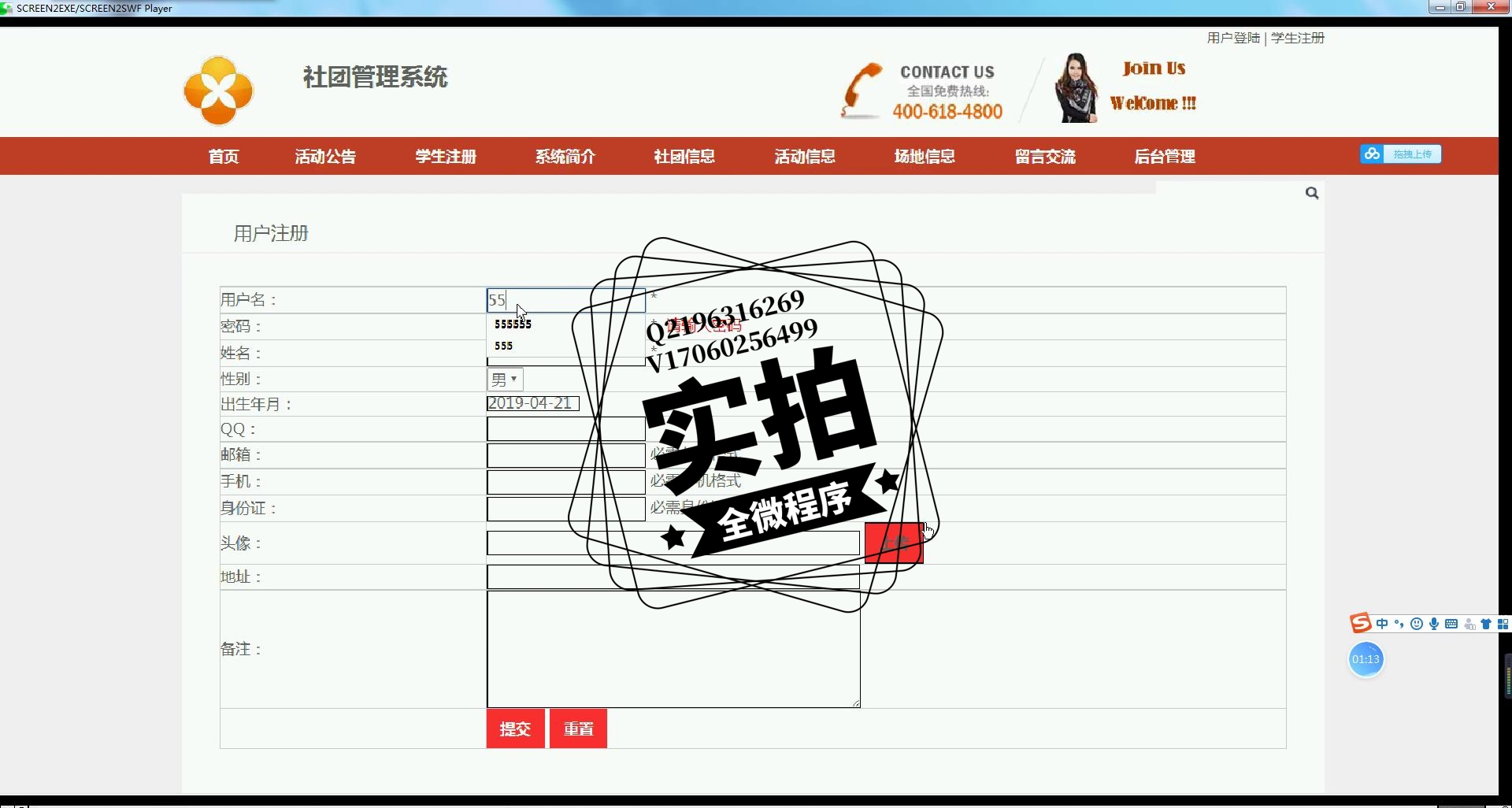Click the 用户注册 page heading

[x=271, y=233]
